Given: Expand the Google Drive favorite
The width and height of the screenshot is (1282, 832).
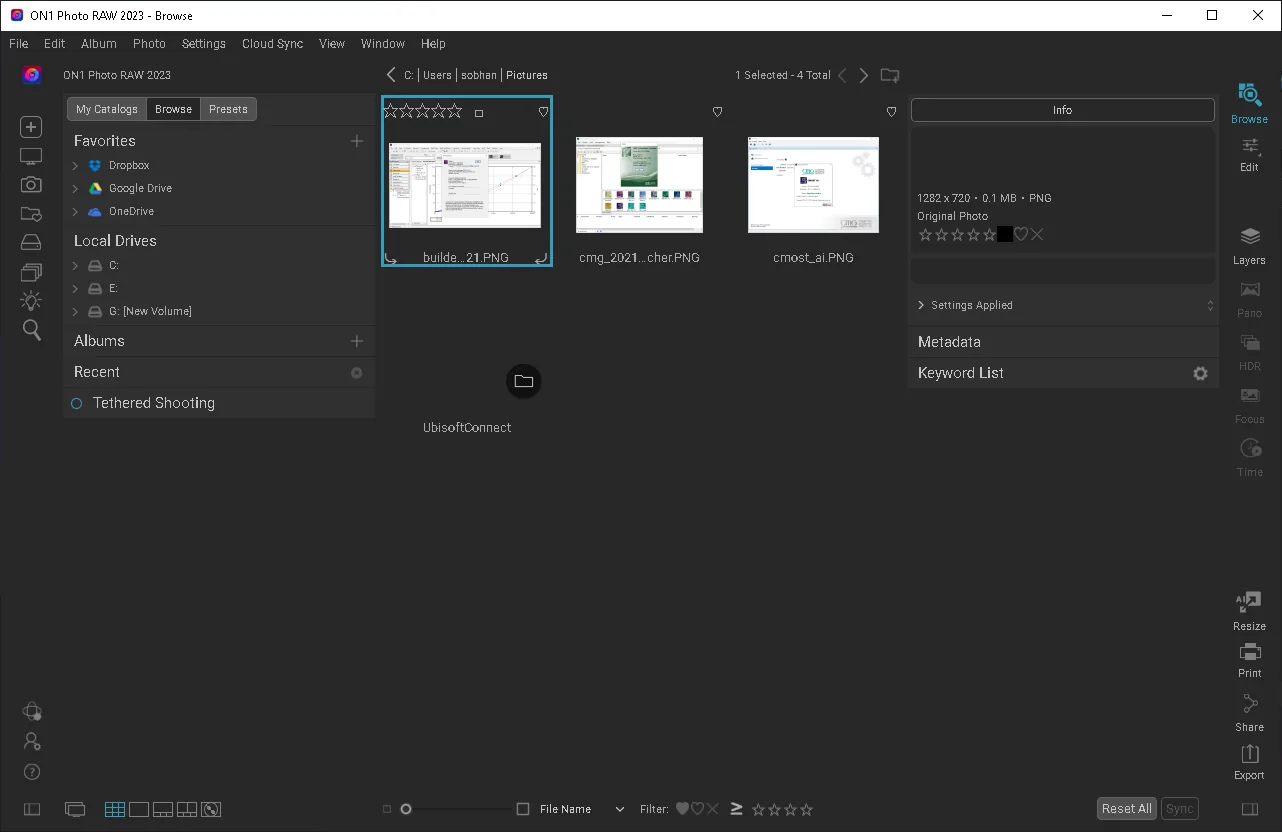Looking at the screenshot, I should pos(75,188).
